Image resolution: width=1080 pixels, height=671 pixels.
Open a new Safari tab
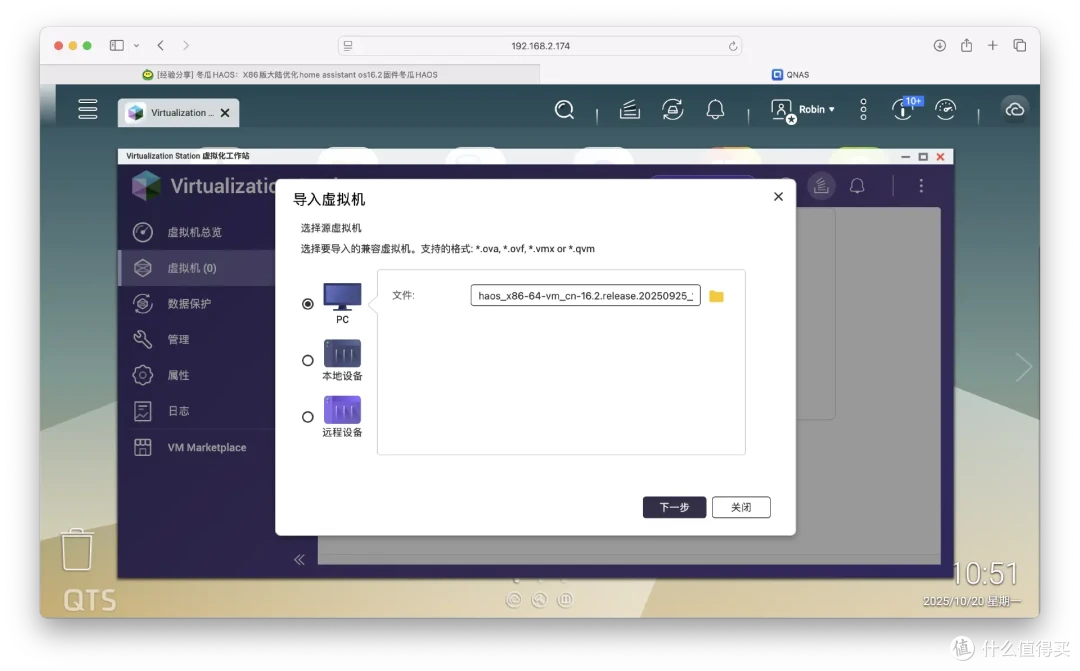(x=993, y=45)
